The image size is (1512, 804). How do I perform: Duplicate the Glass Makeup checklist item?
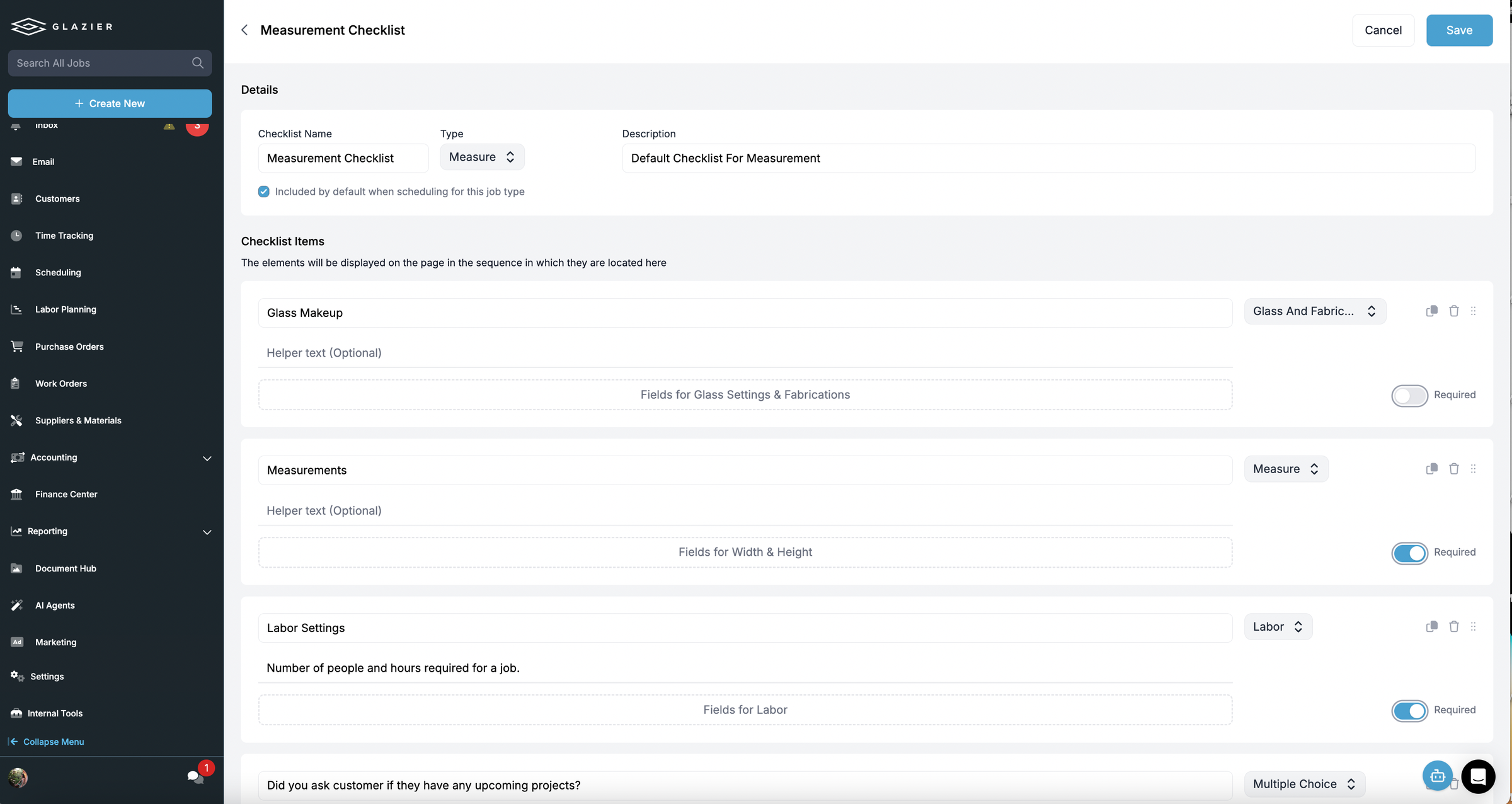click(x=1431, y=311)
